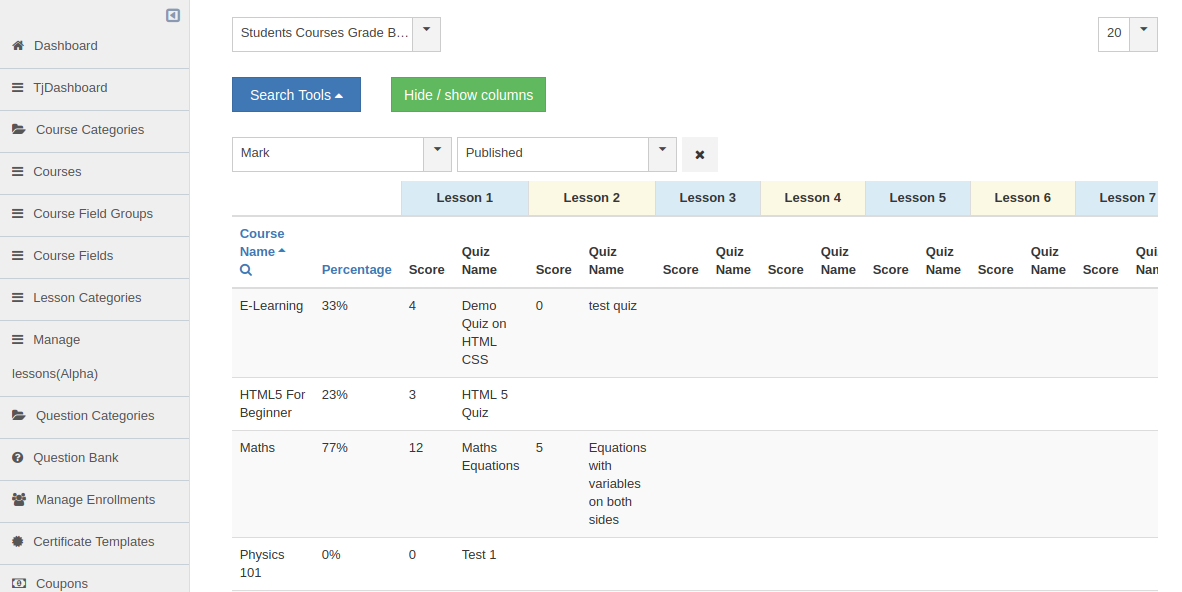Collapse the sidebar with the toggle icon

pos(173,15)
